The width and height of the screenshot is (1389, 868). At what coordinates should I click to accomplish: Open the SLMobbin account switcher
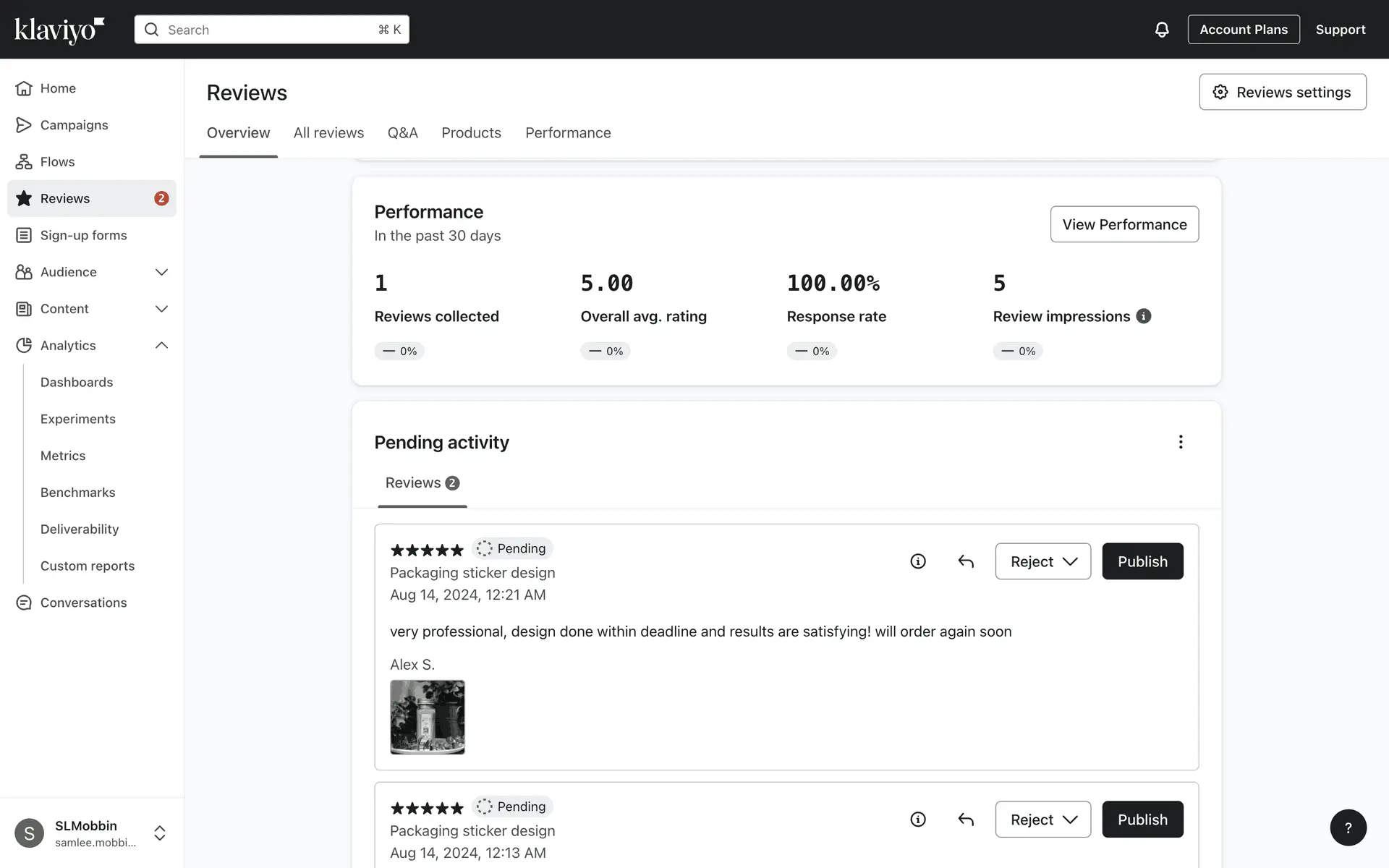(x=160, y=833)
